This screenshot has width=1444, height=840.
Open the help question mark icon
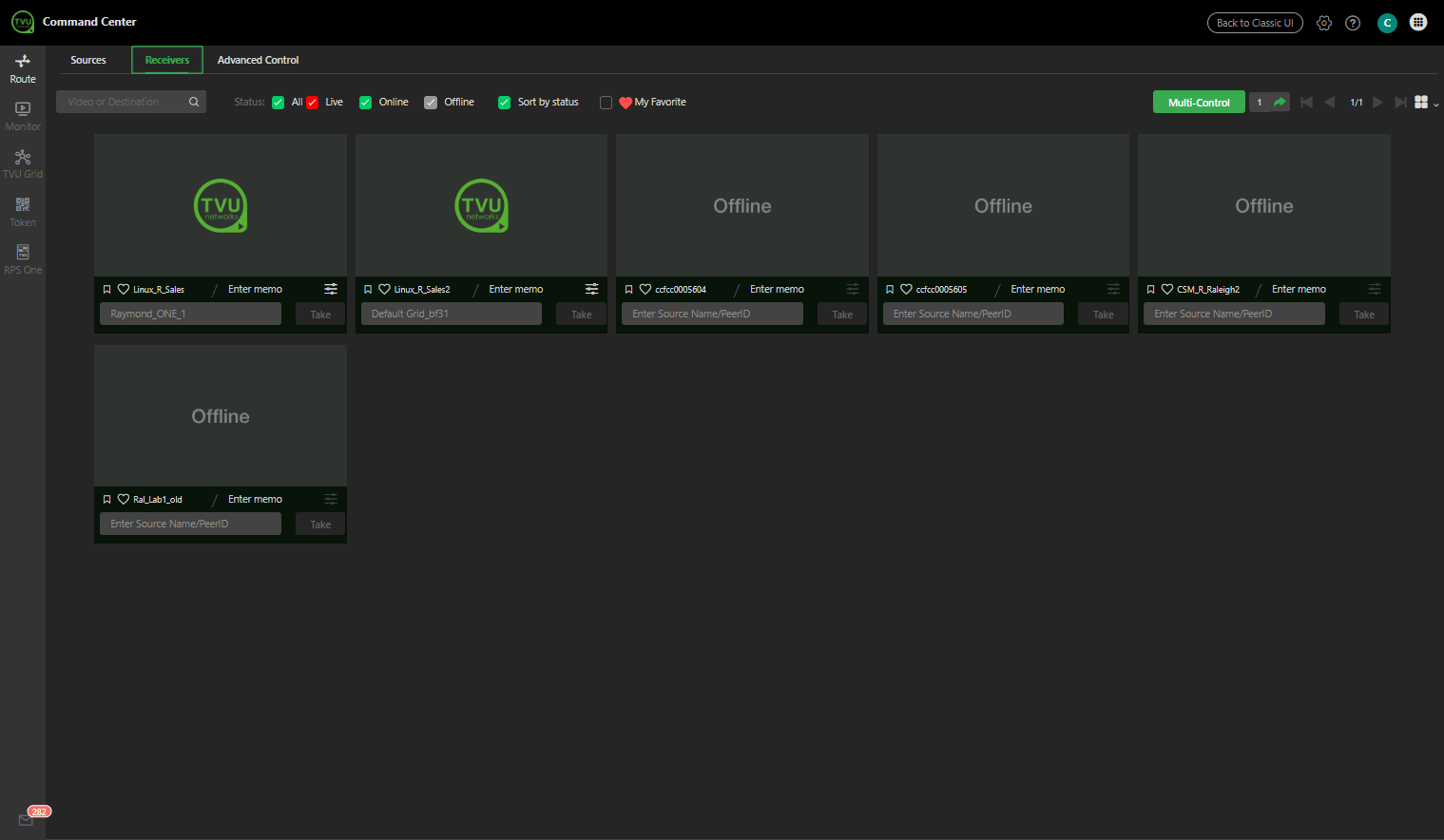pos(1353,23)
